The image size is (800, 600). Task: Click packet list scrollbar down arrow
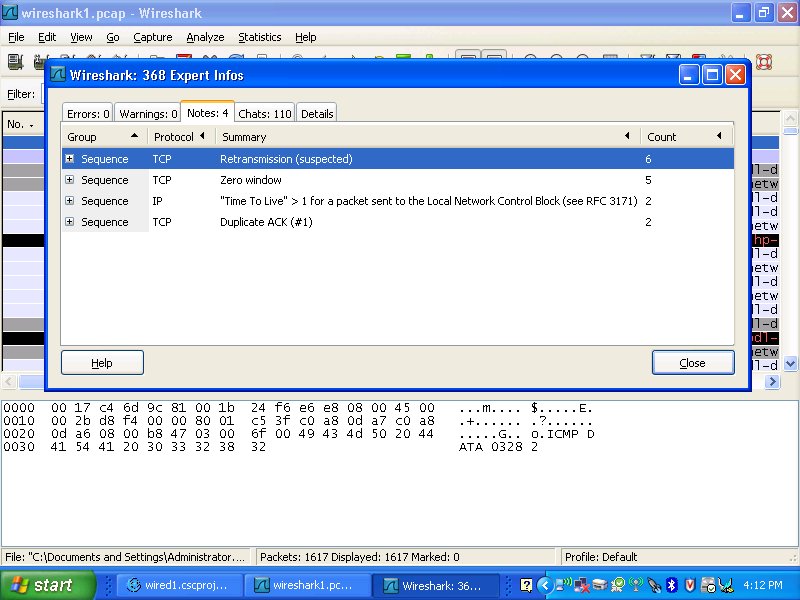(791, 364)
